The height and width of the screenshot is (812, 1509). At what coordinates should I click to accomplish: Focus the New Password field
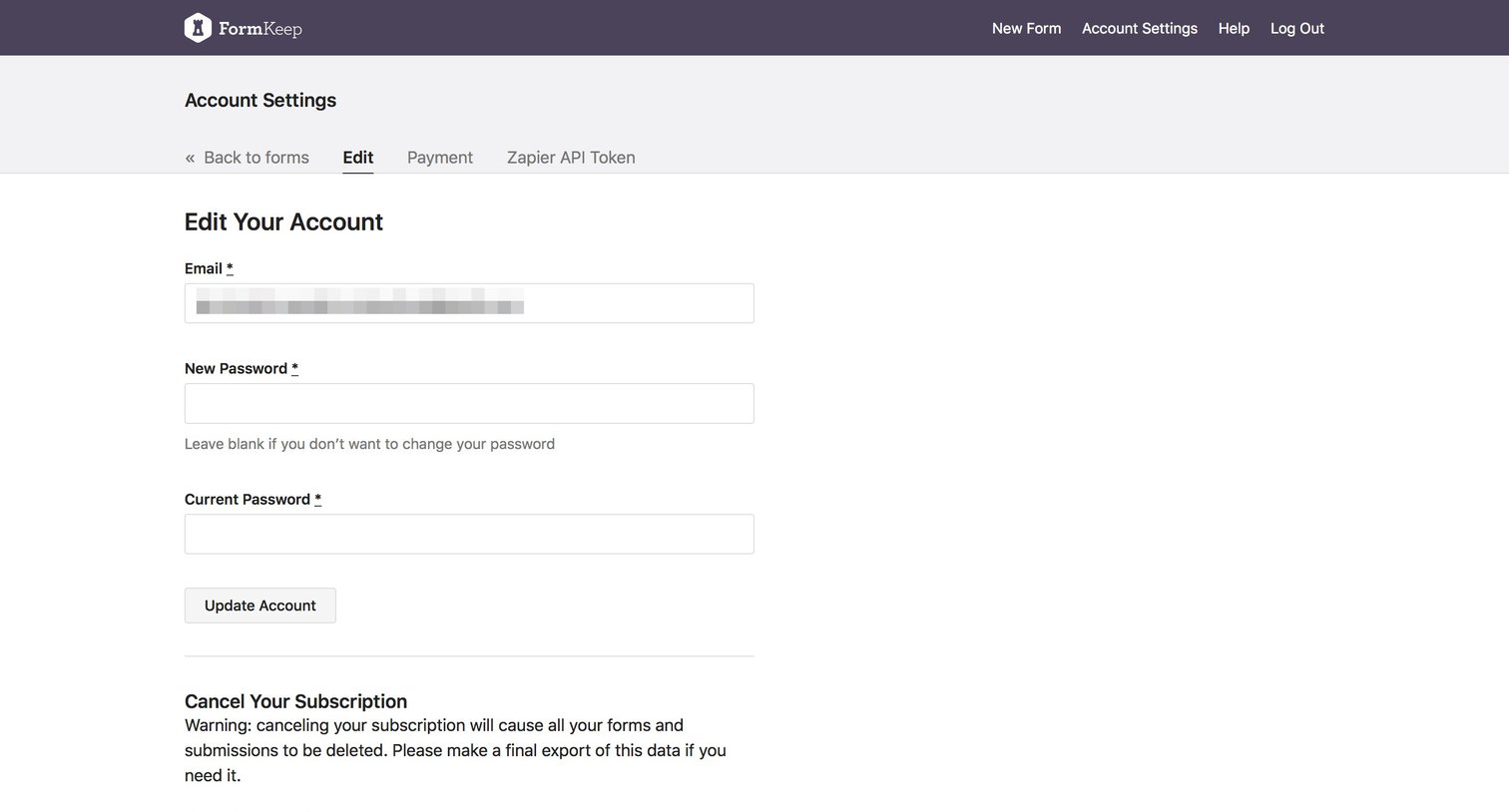pyautogui.click(x=469, y=403)
